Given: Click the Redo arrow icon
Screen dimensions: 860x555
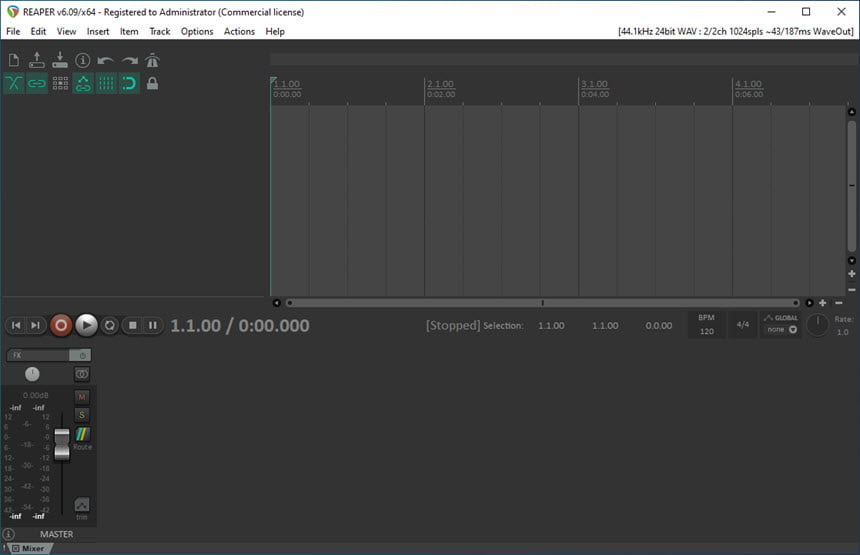Looking at the screenshot, I should point(130,60).
